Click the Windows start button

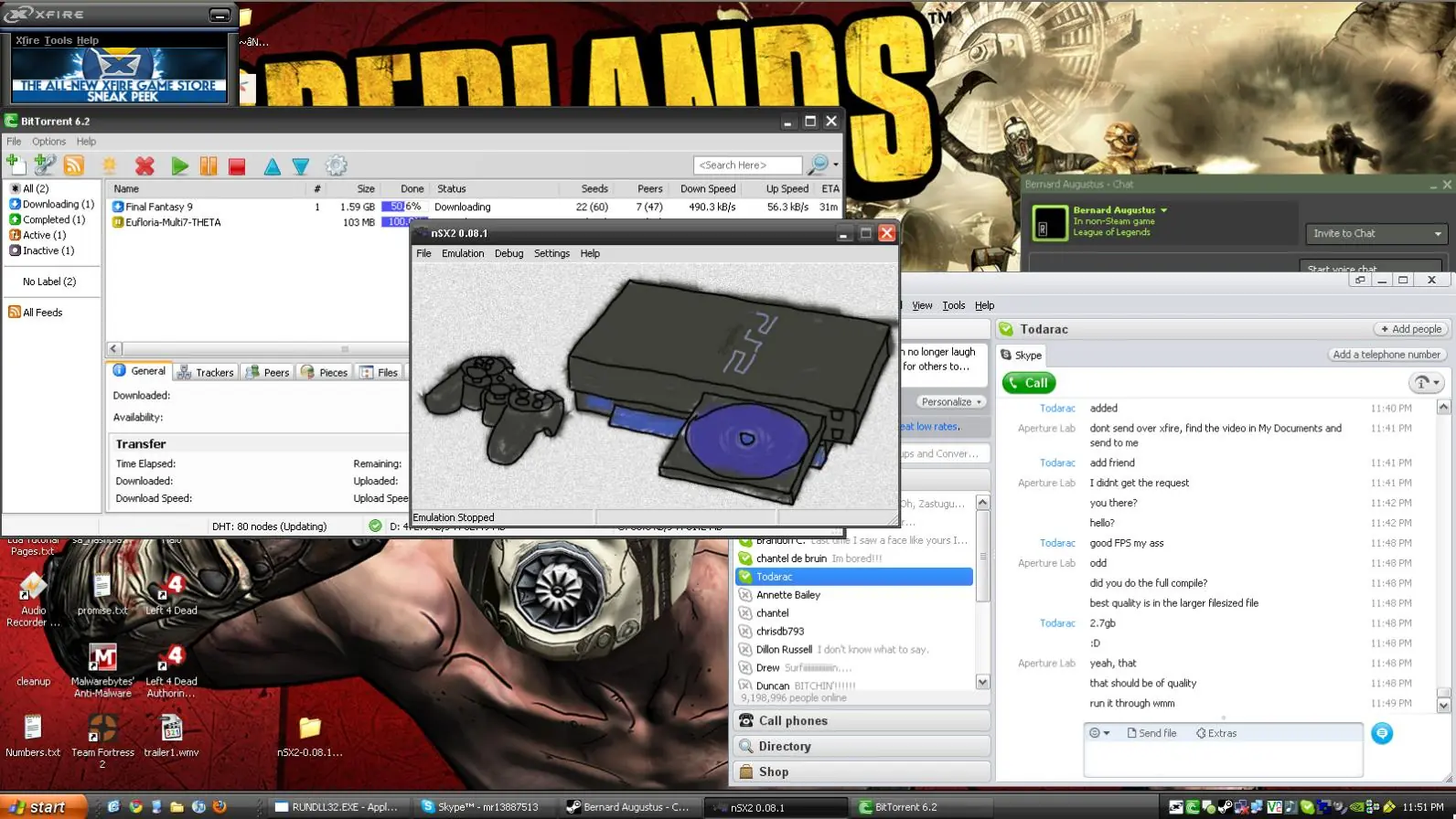42,806
